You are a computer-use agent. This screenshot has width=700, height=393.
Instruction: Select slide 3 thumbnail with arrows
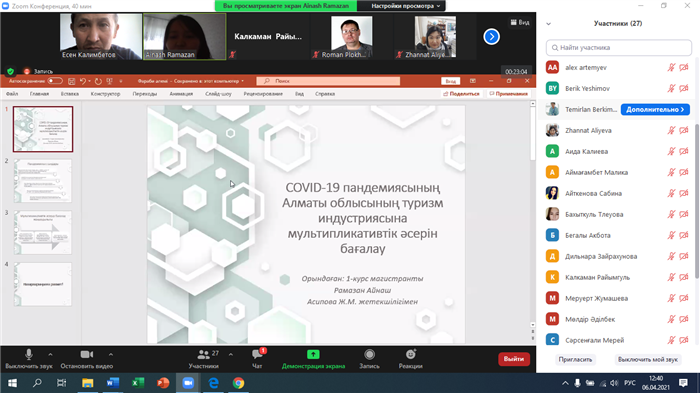pos(43,233)
